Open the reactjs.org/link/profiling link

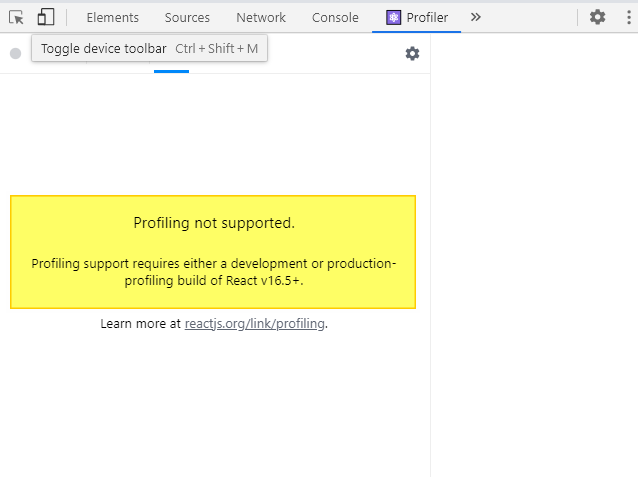[255, 324]
